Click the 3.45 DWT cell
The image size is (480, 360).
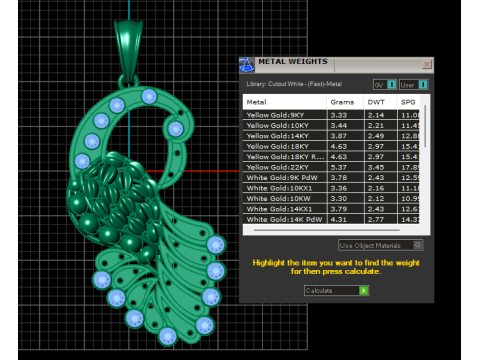(380, 167)
